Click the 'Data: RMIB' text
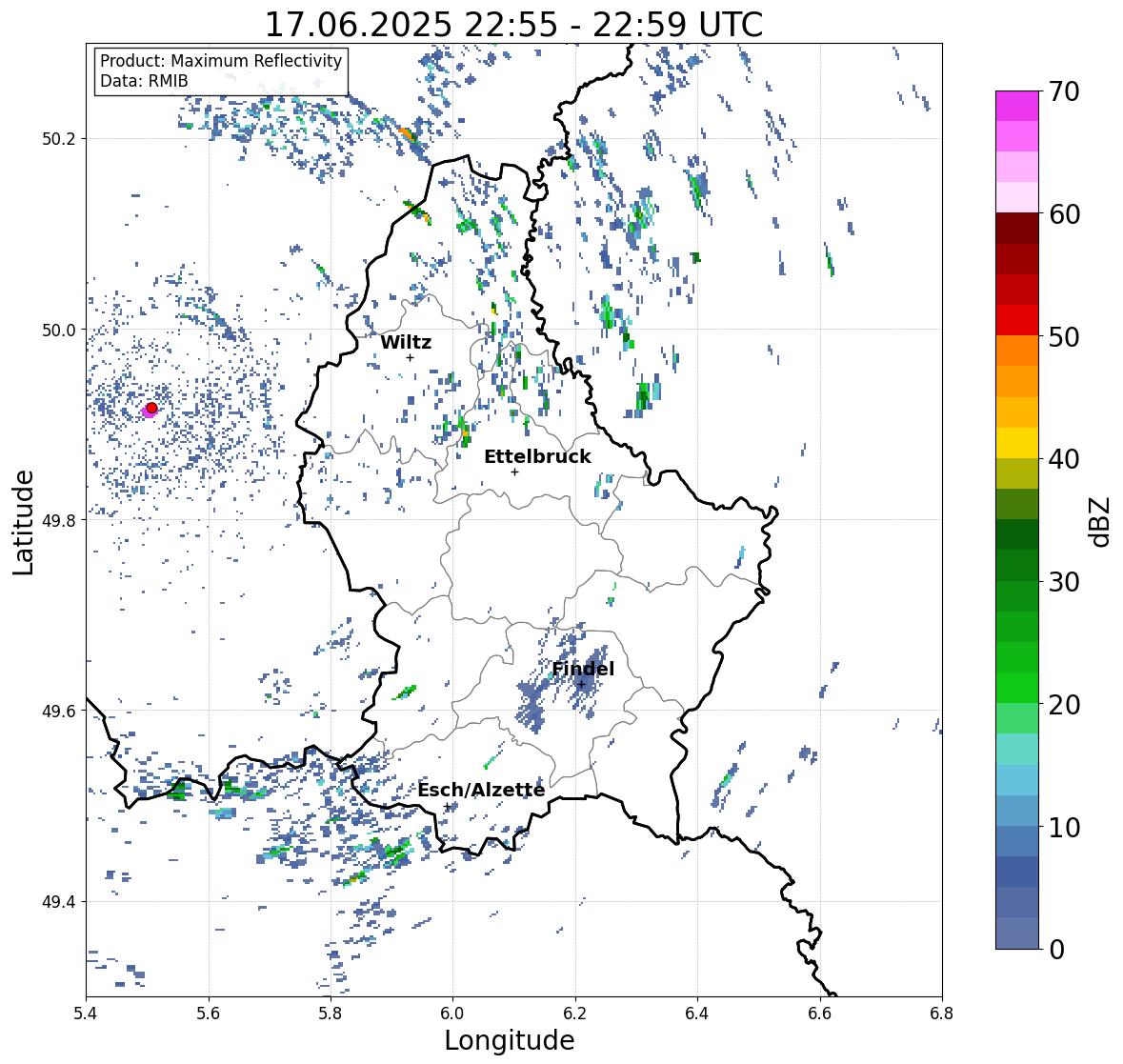The width and height of the screenshot is (1123, 1064). tap(144, 81)
